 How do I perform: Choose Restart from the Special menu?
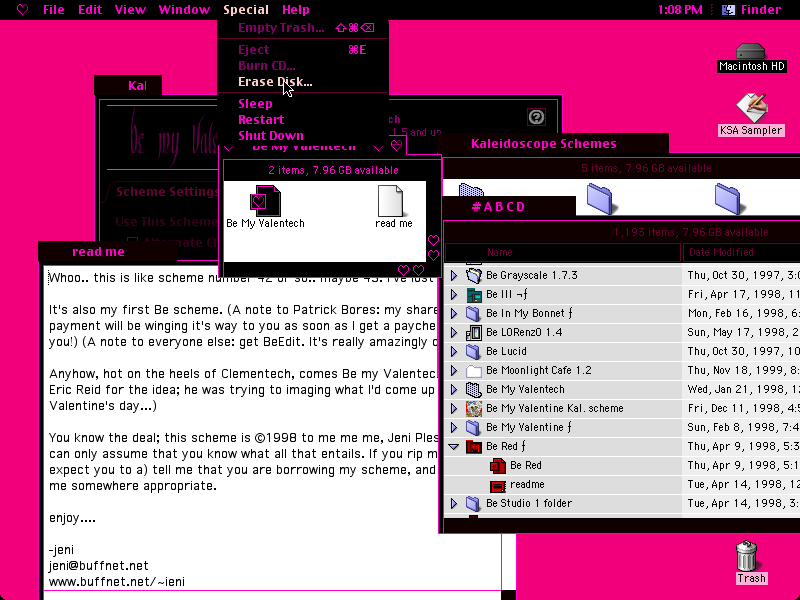point(303,120)
